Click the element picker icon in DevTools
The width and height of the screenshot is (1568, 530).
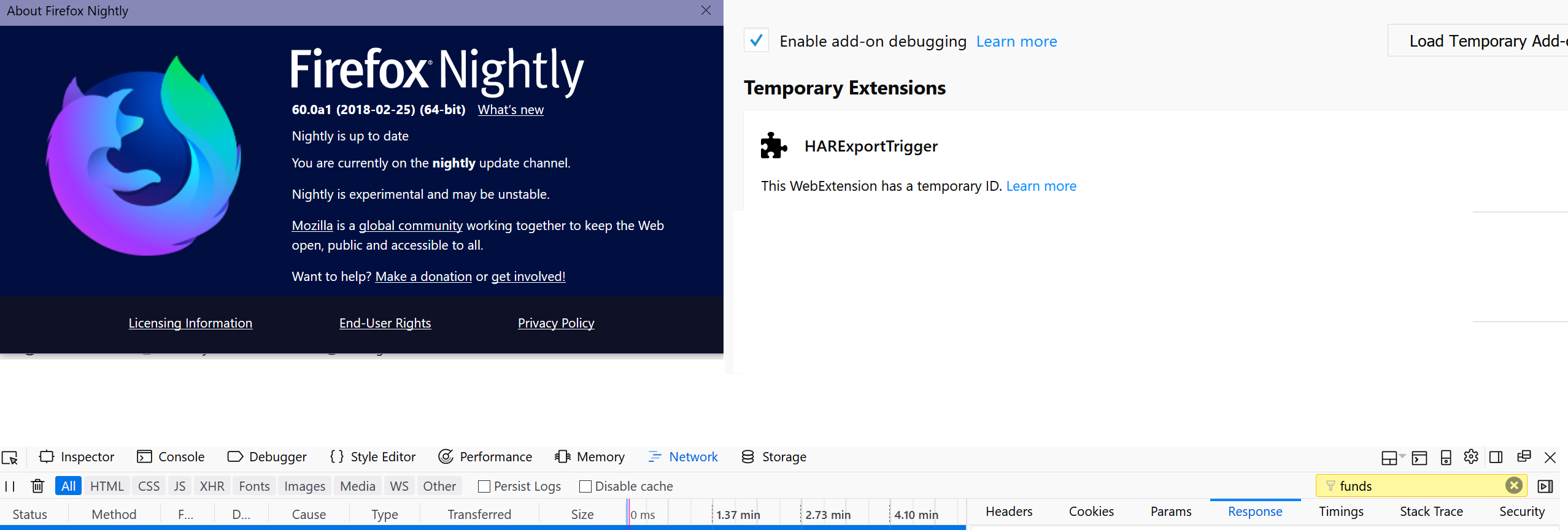tap(10, 458)
